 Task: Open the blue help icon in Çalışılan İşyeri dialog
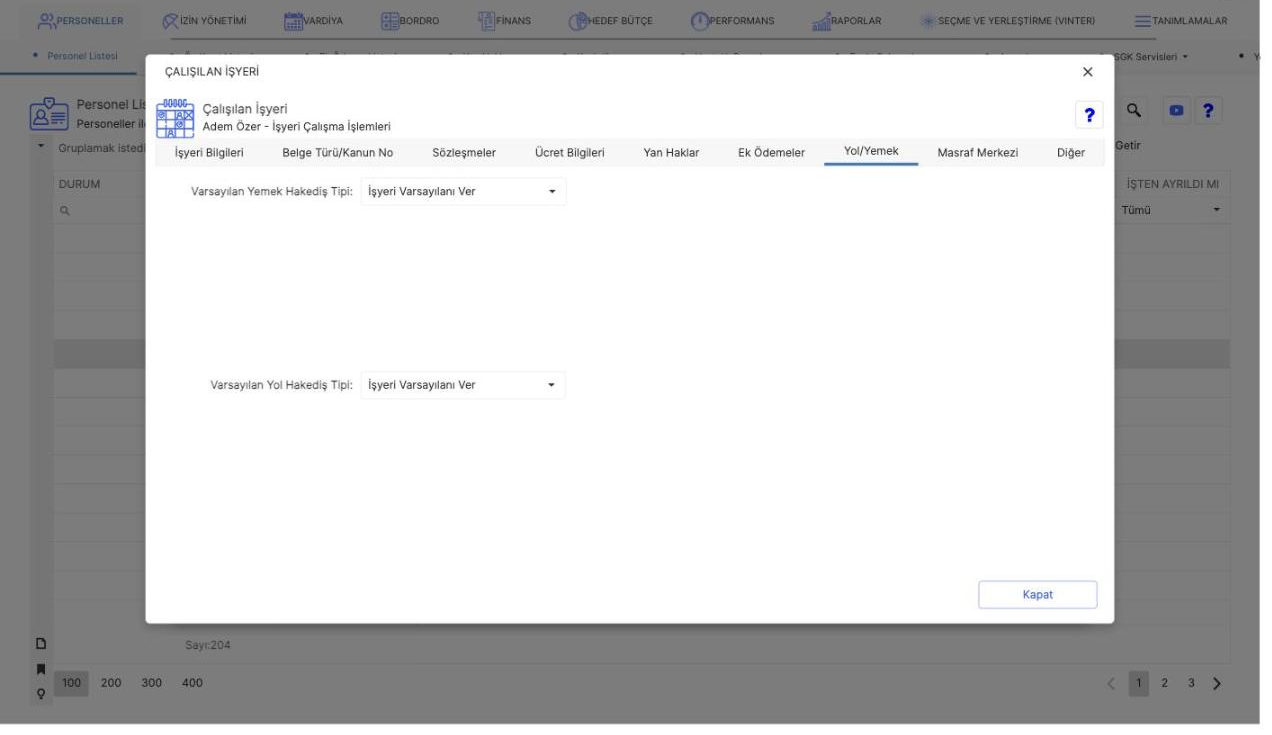tap(1087, 114)
